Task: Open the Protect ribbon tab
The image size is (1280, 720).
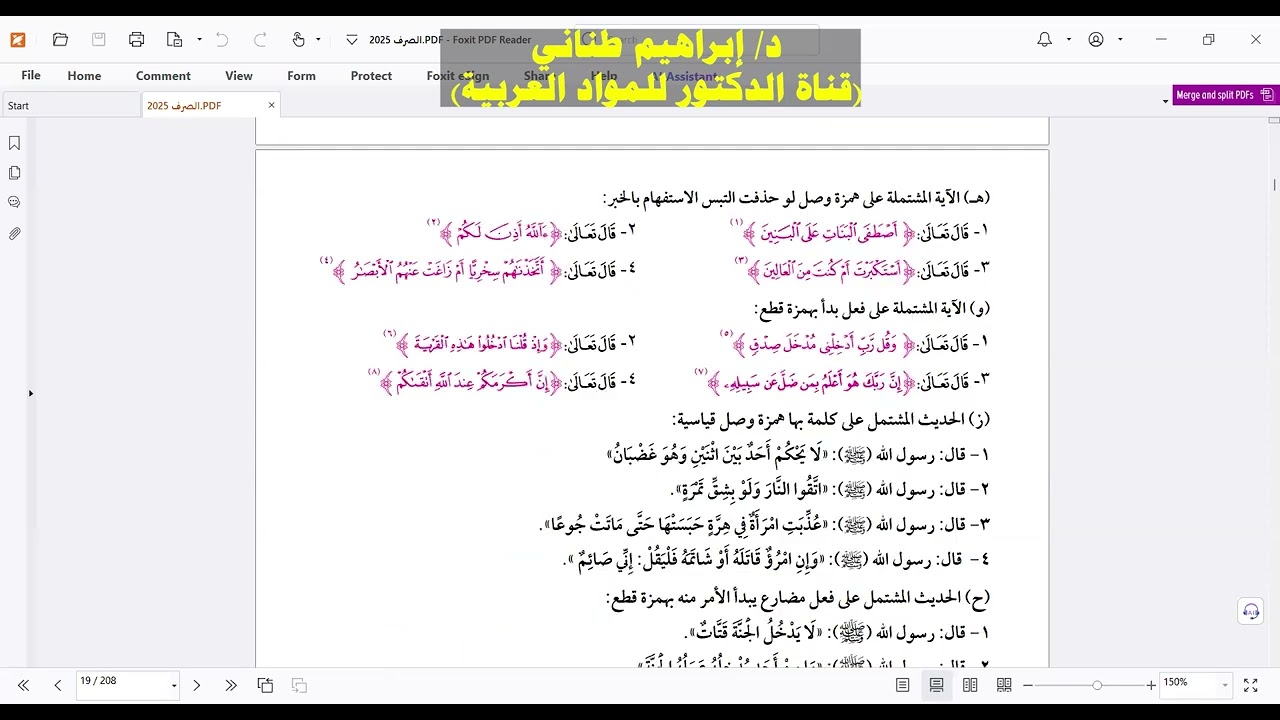Action: [x=371, y=76]
